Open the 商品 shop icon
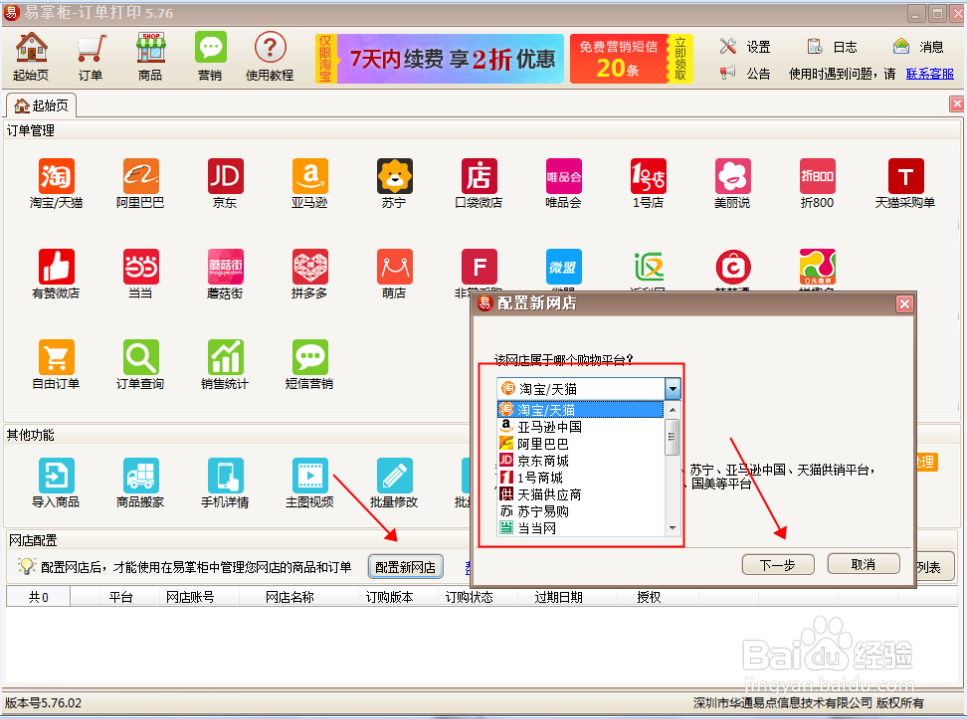Image resolution: width=967 pixels, height=719 pixels. tap(150, 57)
